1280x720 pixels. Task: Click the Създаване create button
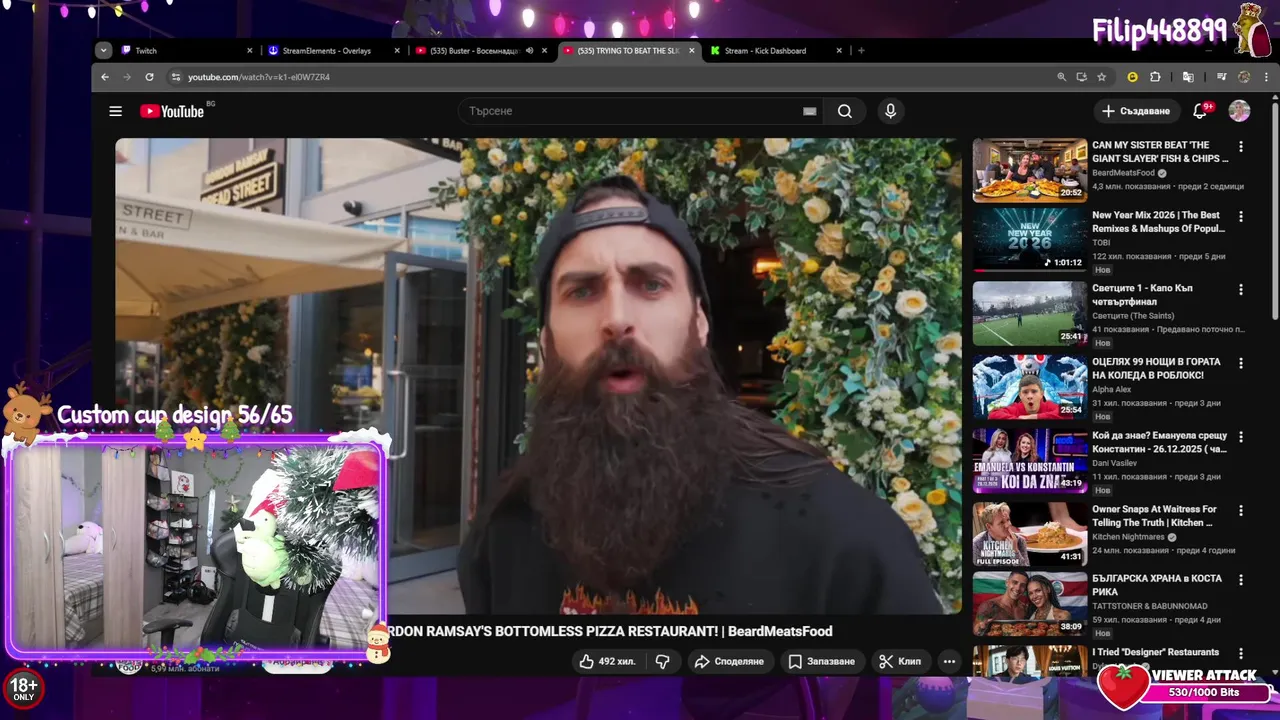[x=1136, y=111]
